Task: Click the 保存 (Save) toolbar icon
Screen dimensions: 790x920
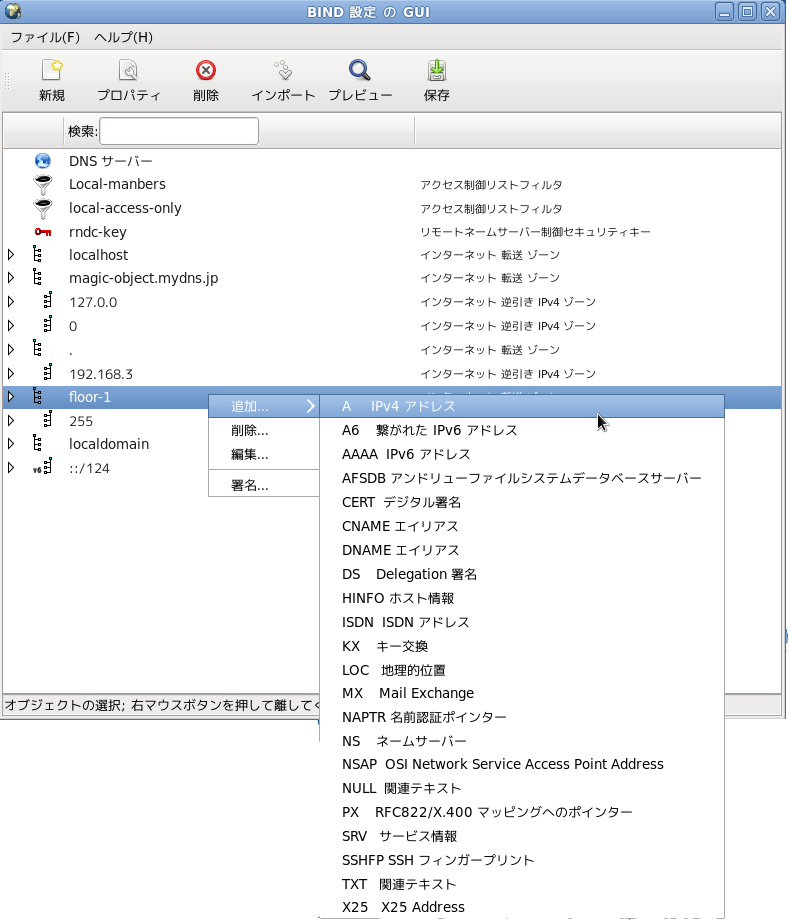Action: click(x=436, y=71)
